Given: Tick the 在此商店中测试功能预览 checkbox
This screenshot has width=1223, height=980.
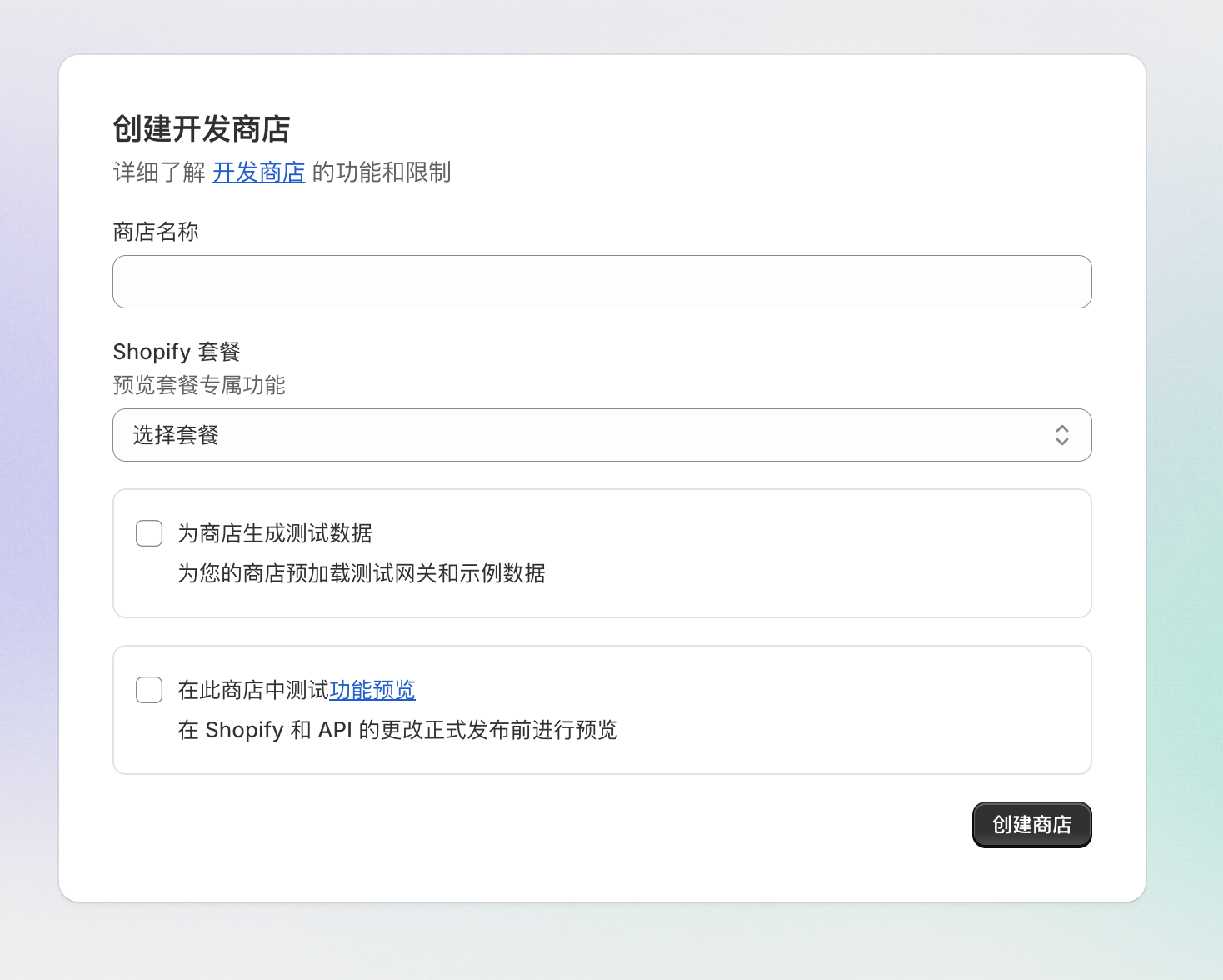Looking at the screenshot, I should click(x=149, y=690).
